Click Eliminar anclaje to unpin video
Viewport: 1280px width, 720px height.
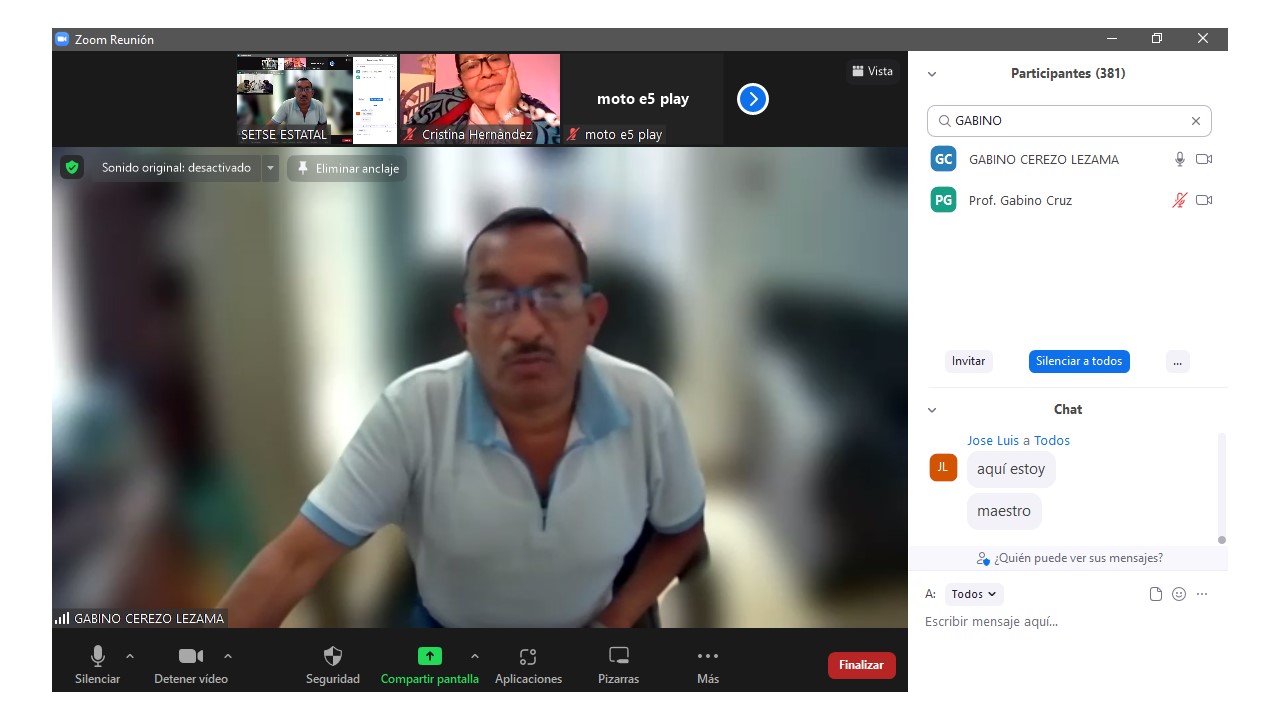coord(347,168)
